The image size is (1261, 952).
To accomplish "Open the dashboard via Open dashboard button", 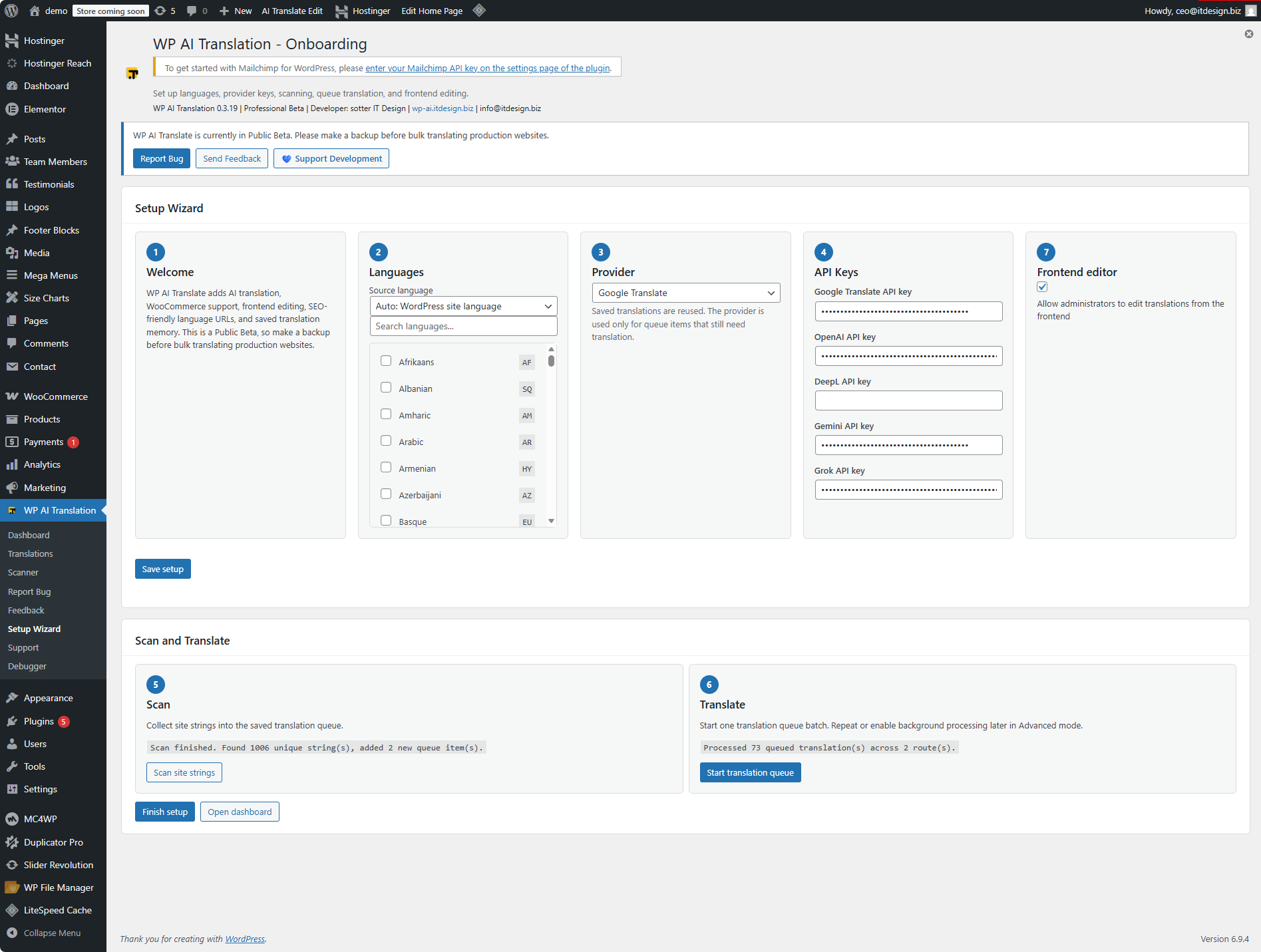I will 240,812.
